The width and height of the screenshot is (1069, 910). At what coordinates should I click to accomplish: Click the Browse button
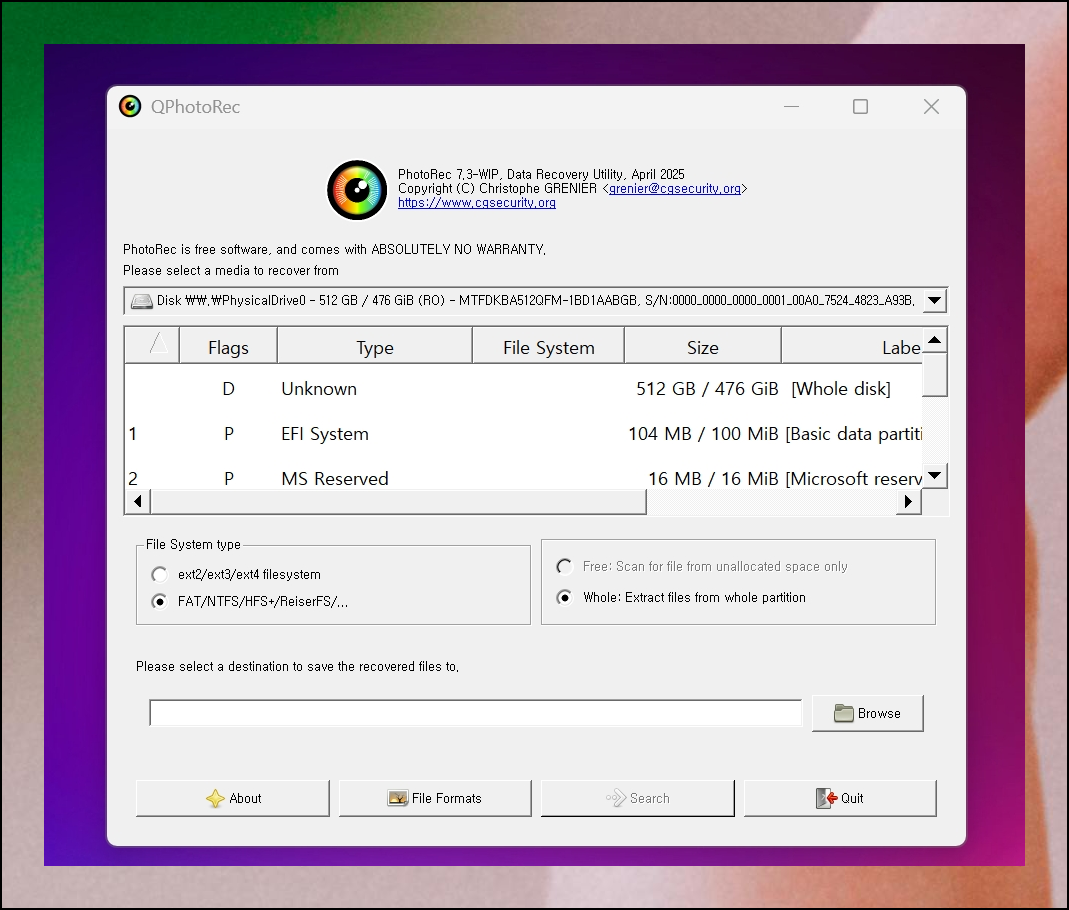(867, 713)
